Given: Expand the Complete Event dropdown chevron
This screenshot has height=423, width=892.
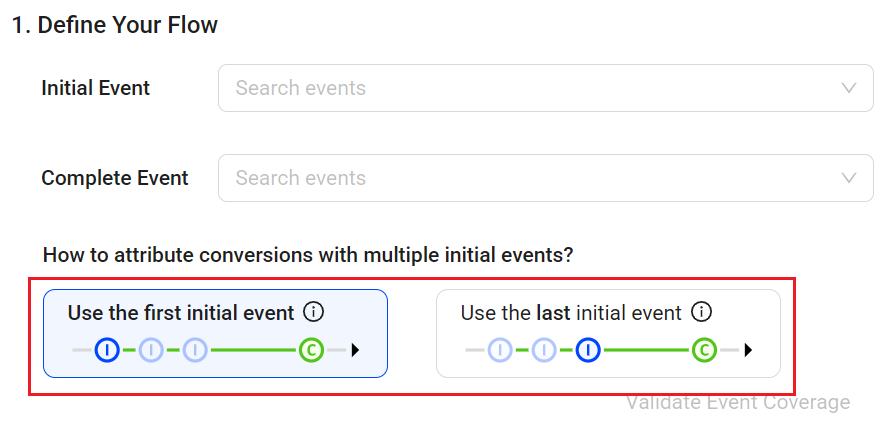Looking at the screenshot, I should tap(849, 178).
